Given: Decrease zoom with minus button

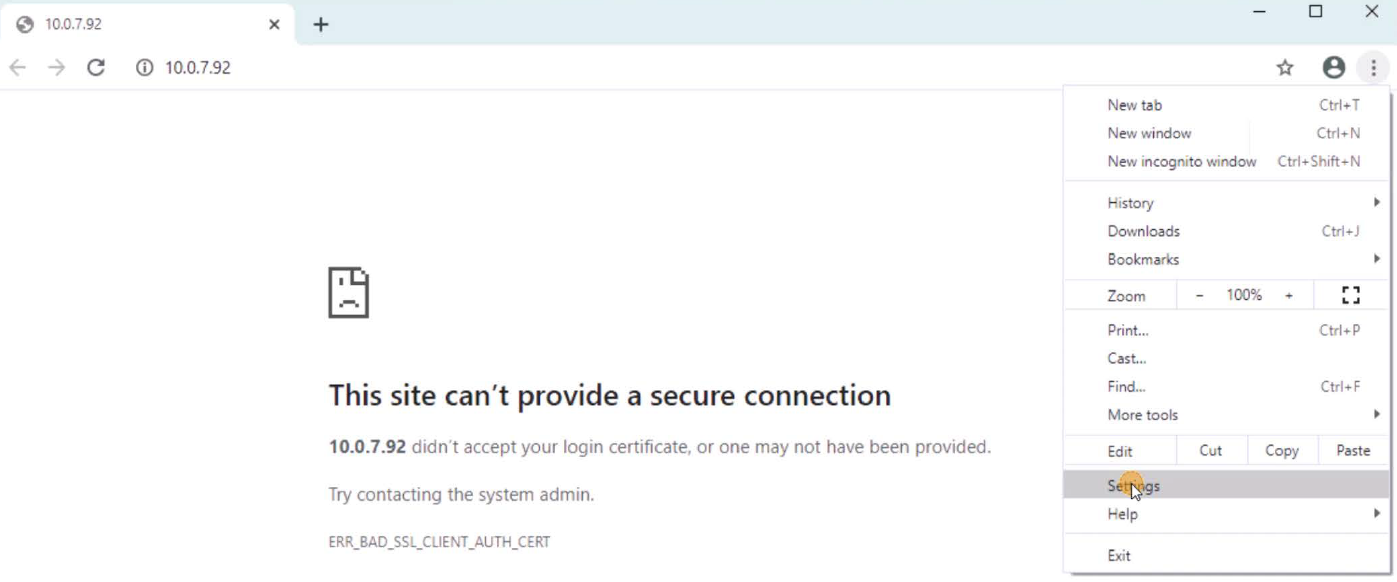Looking at the screenshot, I should click(1200, 295).
